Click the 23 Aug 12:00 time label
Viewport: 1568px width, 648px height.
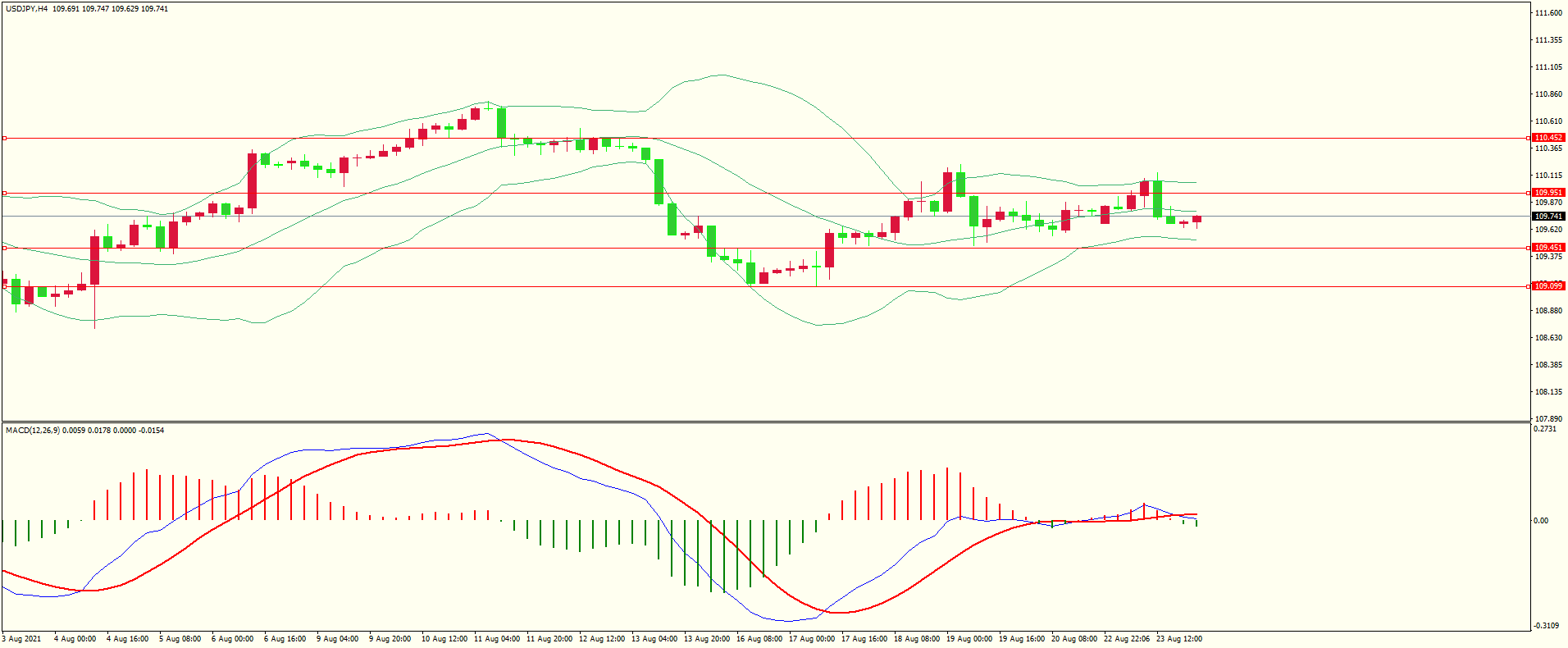[1179, 639]
